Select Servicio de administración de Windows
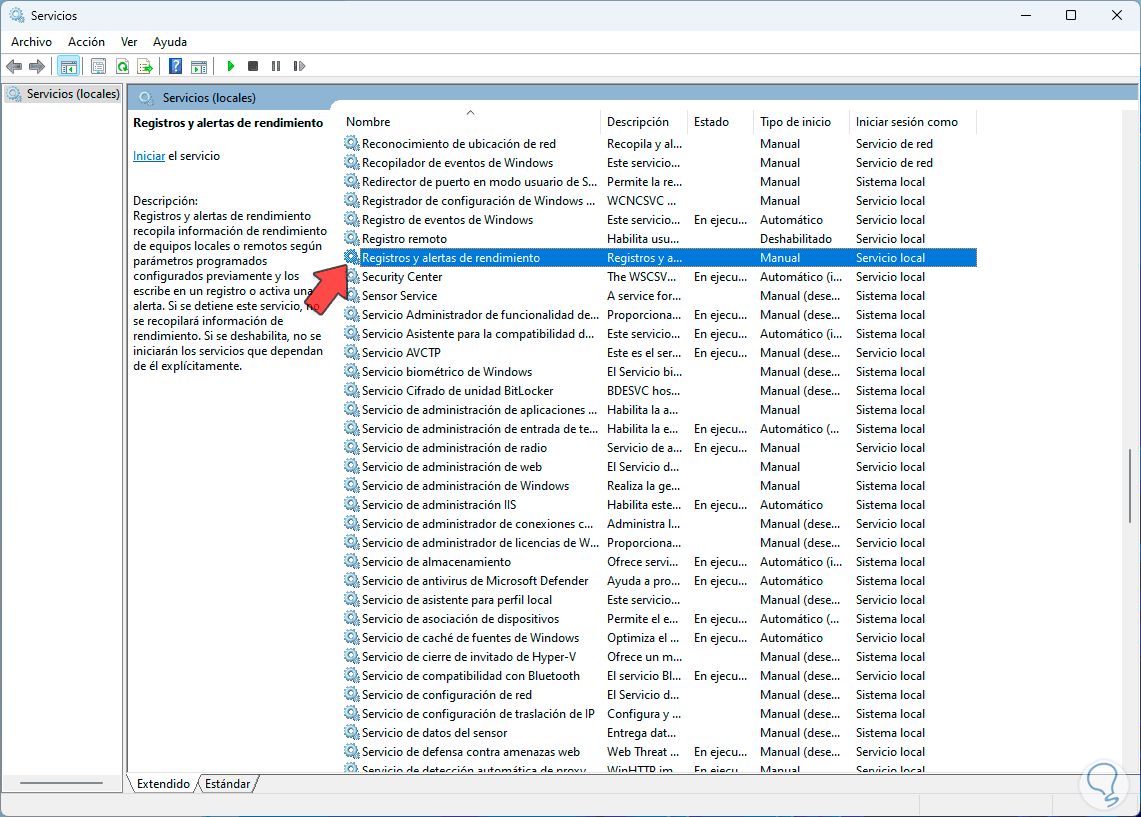The width and height of the screenshot is (1141, 817). (x=465, y=485)
